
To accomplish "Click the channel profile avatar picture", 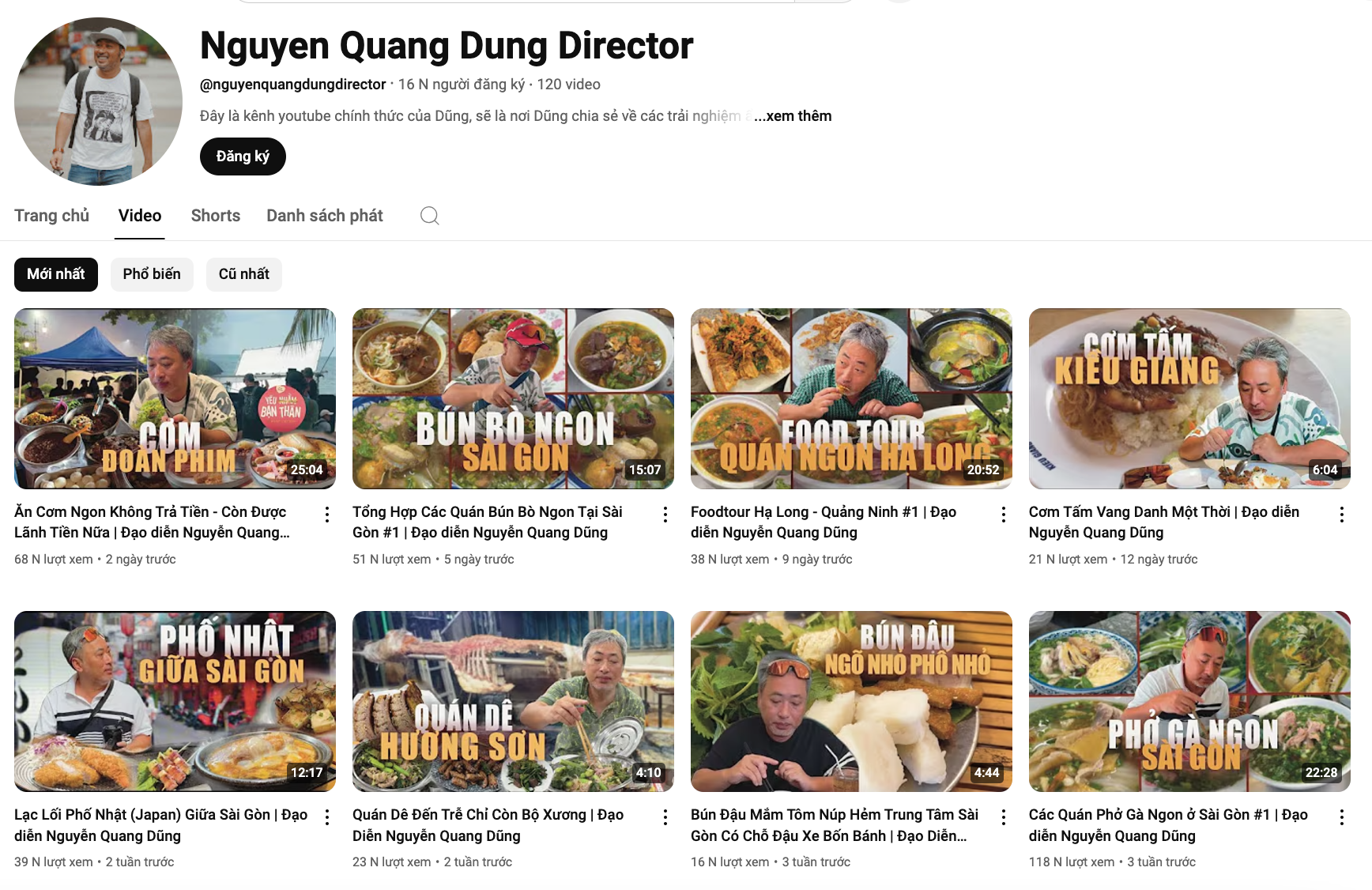I will pos(98,101).
